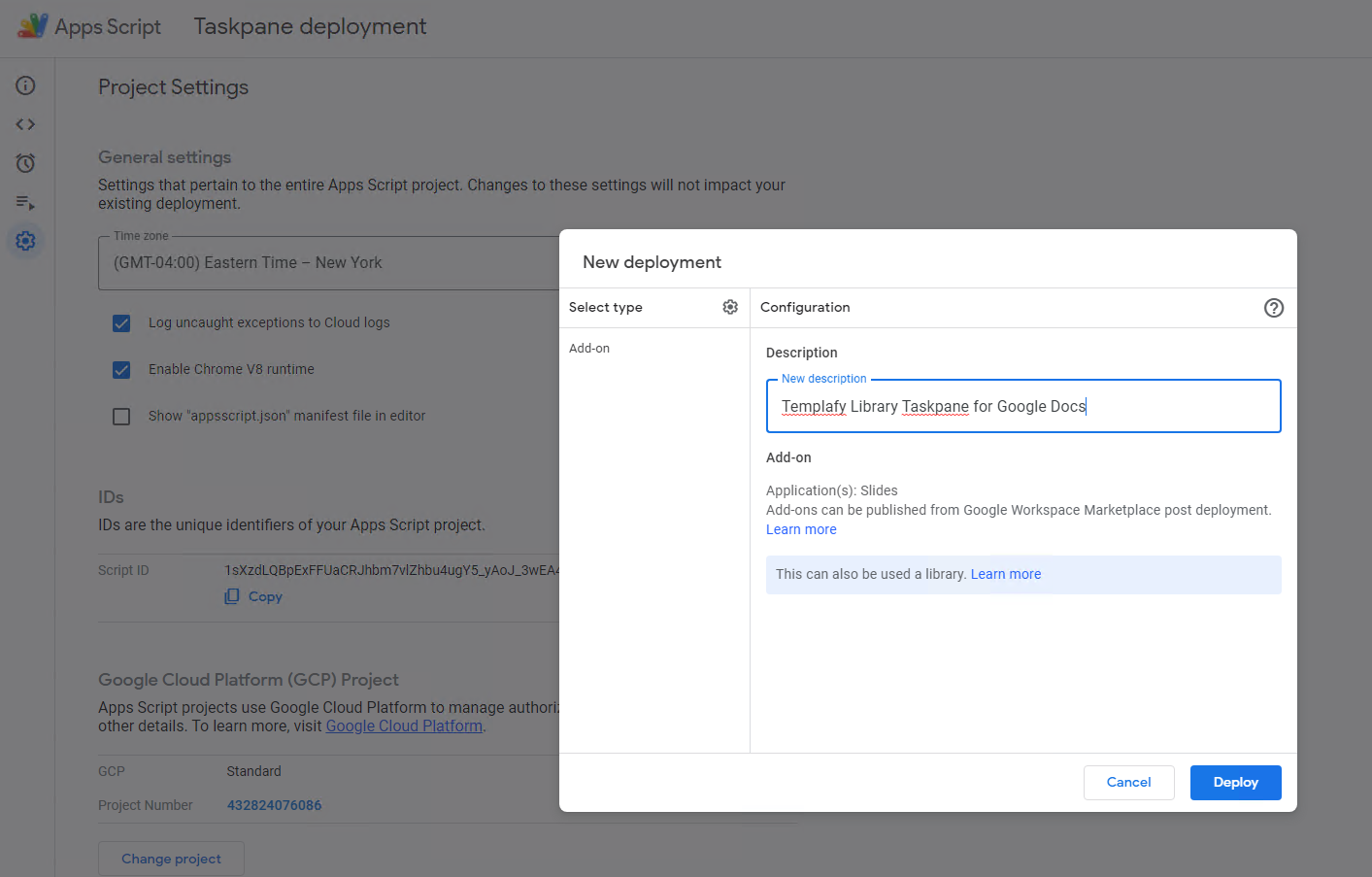The height and width of the screenshot is (877, 1372).
Task: Click the IDs section heading
Action: coord(111,497)
